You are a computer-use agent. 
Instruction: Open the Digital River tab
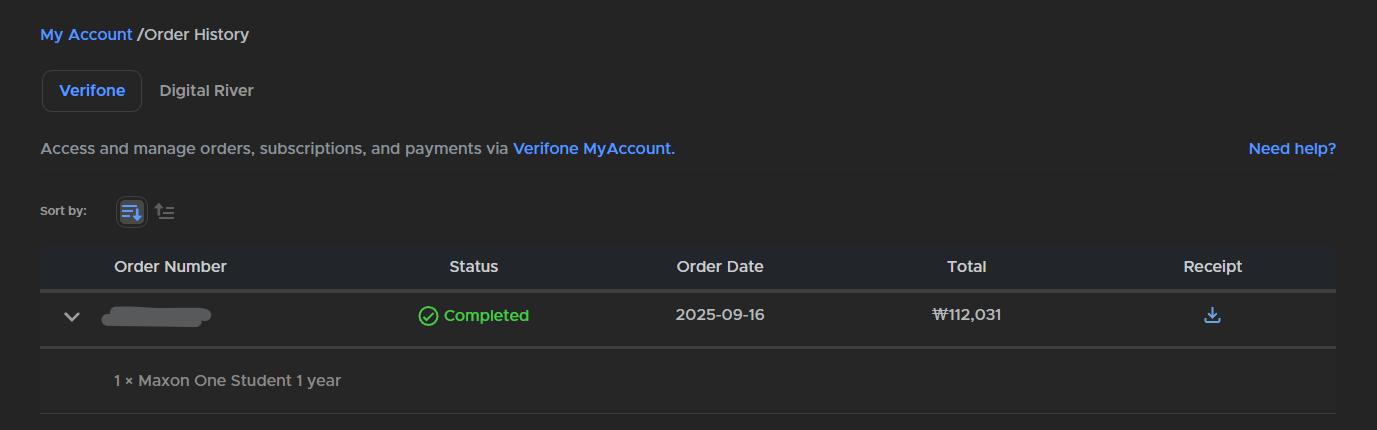(x=206, y=91)
